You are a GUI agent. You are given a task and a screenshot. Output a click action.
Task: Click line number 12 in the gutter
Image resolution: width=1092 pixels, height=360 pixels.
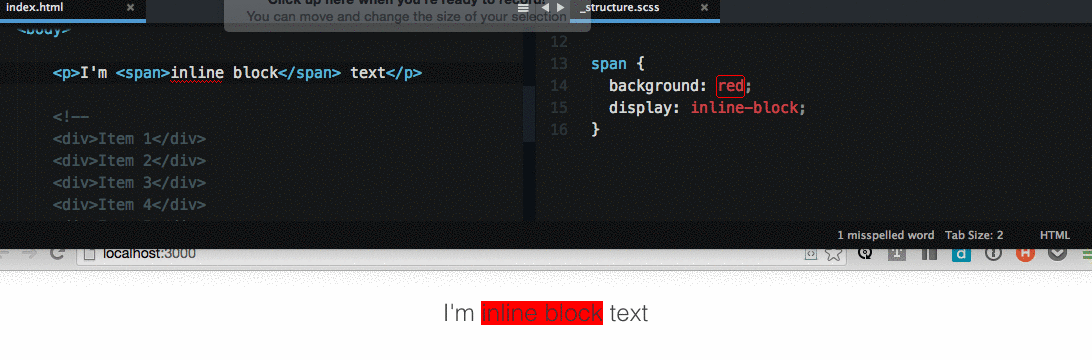[559, 42]
